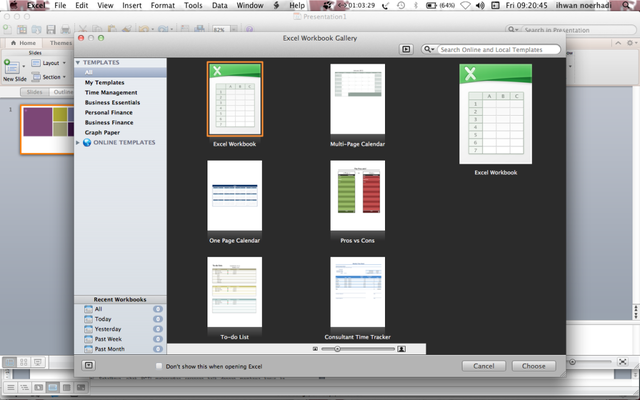Screen dimensions: 640x400
Task: Select the One Page Calendar template
Action: click(x=235, y=196)
